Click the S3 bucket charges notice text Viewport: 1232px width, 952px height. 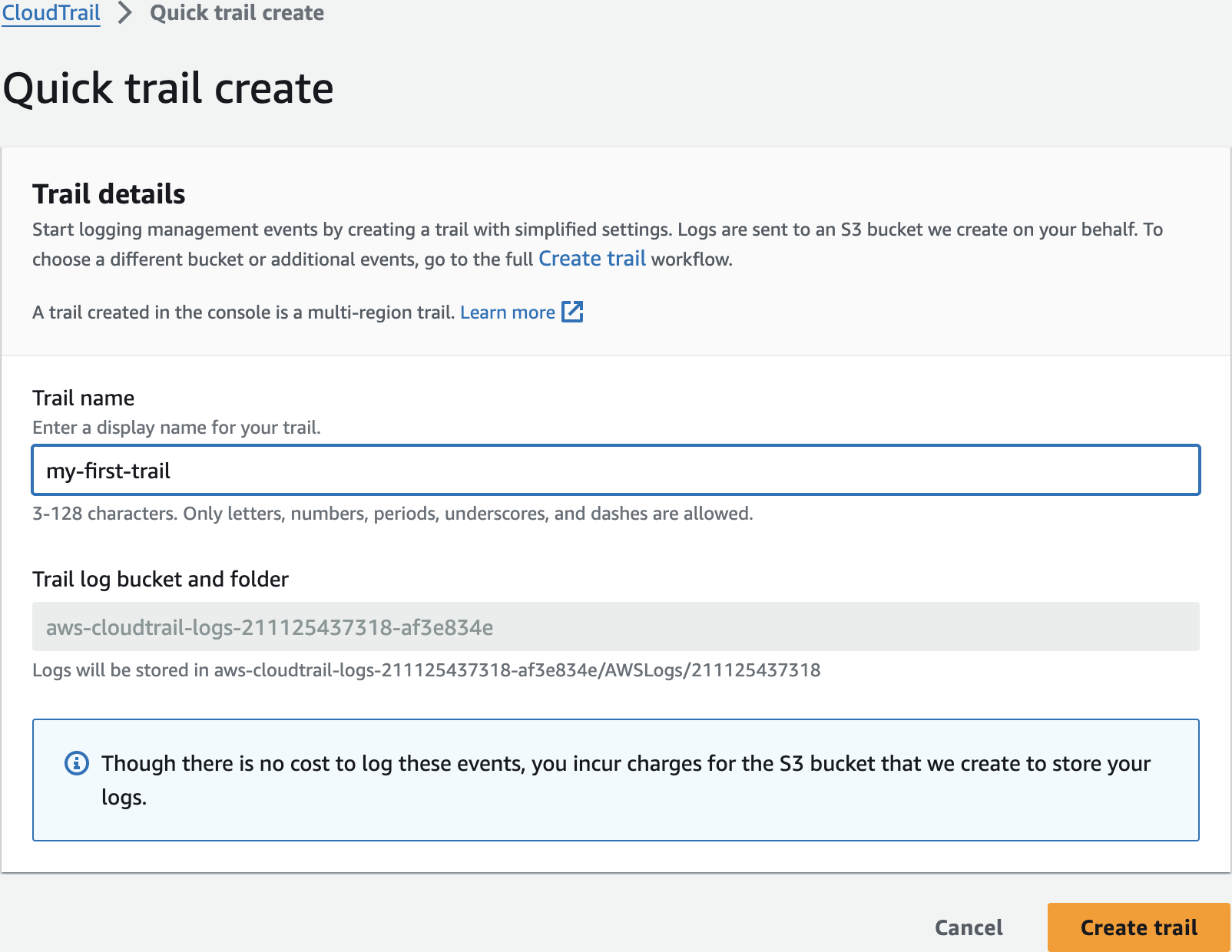[x=626, y=780]
